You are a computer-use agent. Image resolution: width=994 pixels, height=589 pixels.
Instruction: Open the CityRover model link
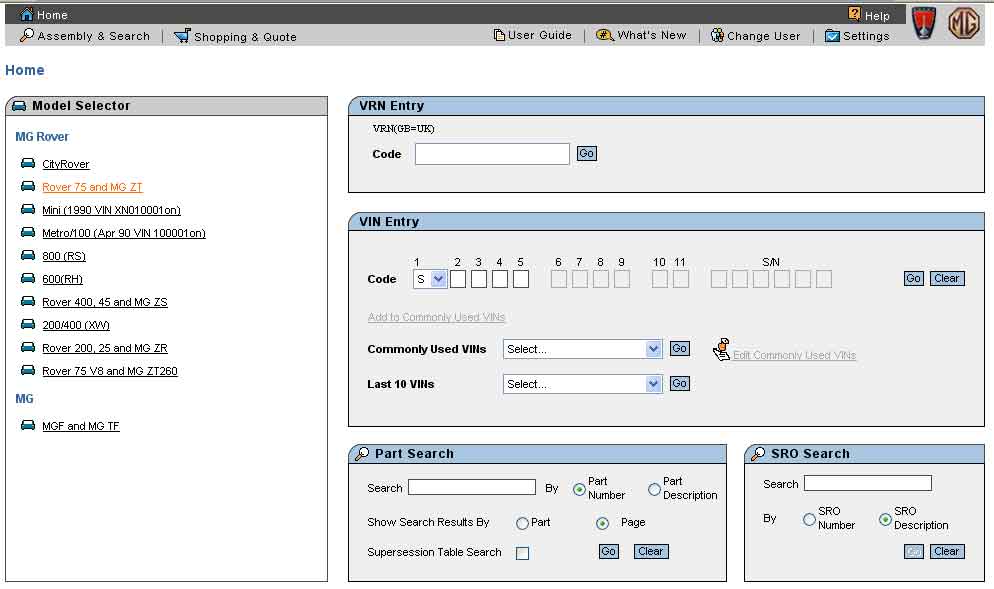[66, 164]
